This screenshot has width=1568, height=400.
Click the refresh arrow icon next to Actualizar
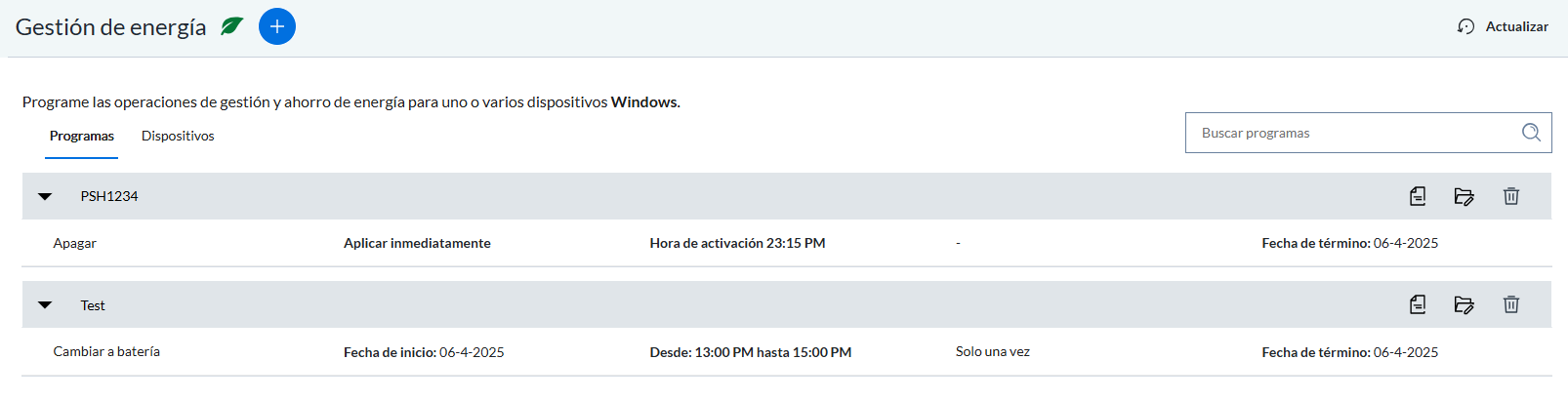click(x=1465, y=26)
